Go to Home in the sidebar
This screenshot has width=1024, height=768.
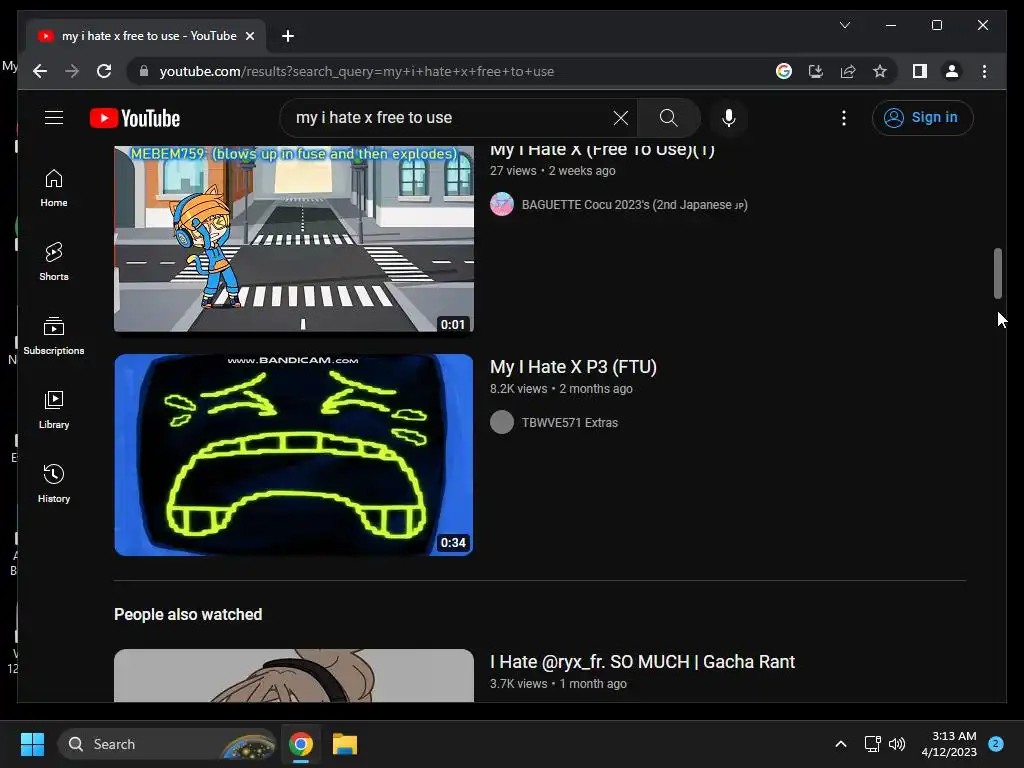pos(54,188)
